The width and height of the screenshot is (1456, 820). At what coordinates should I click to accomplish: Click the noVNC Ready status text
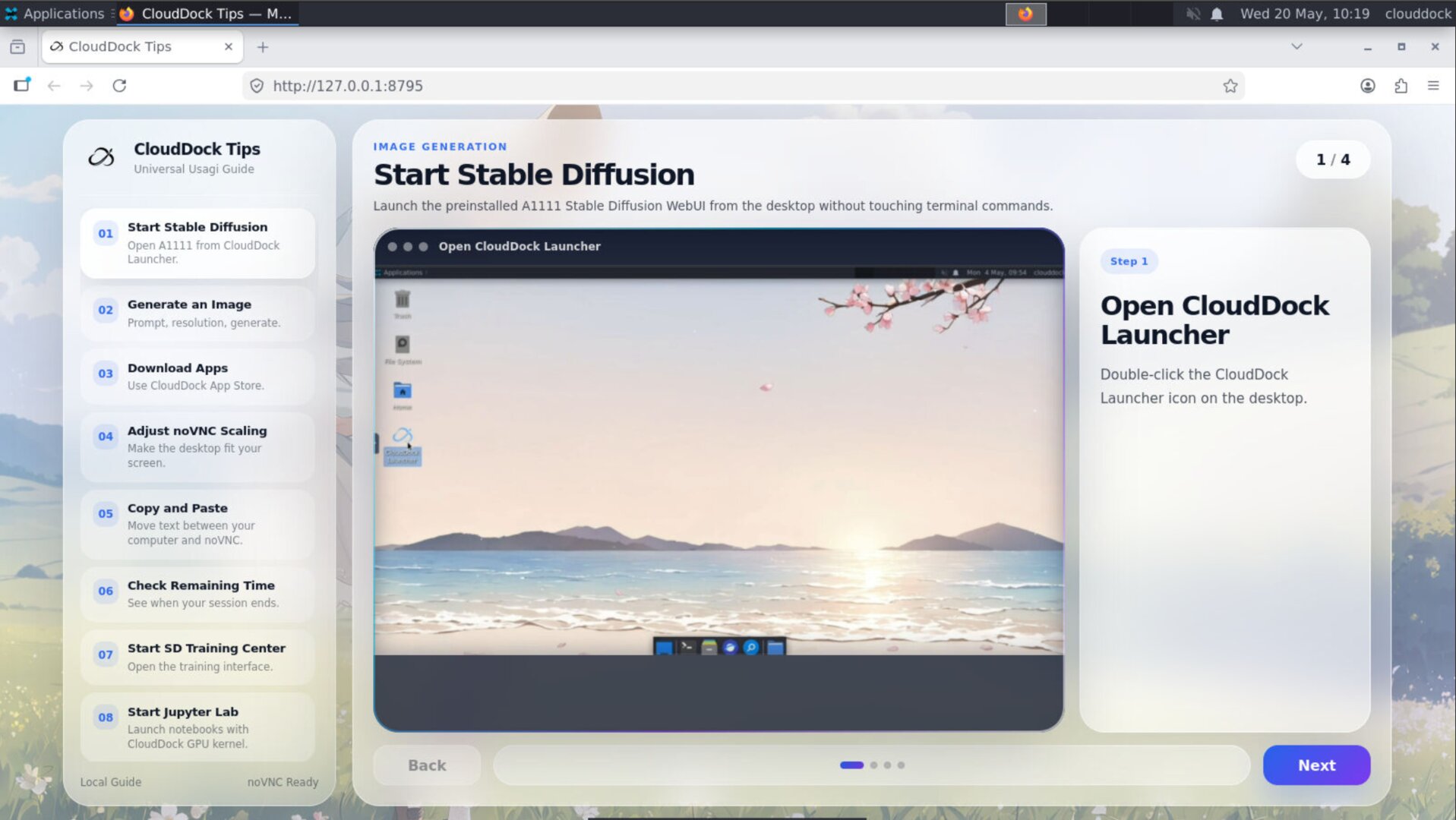[x=283, y=782]
